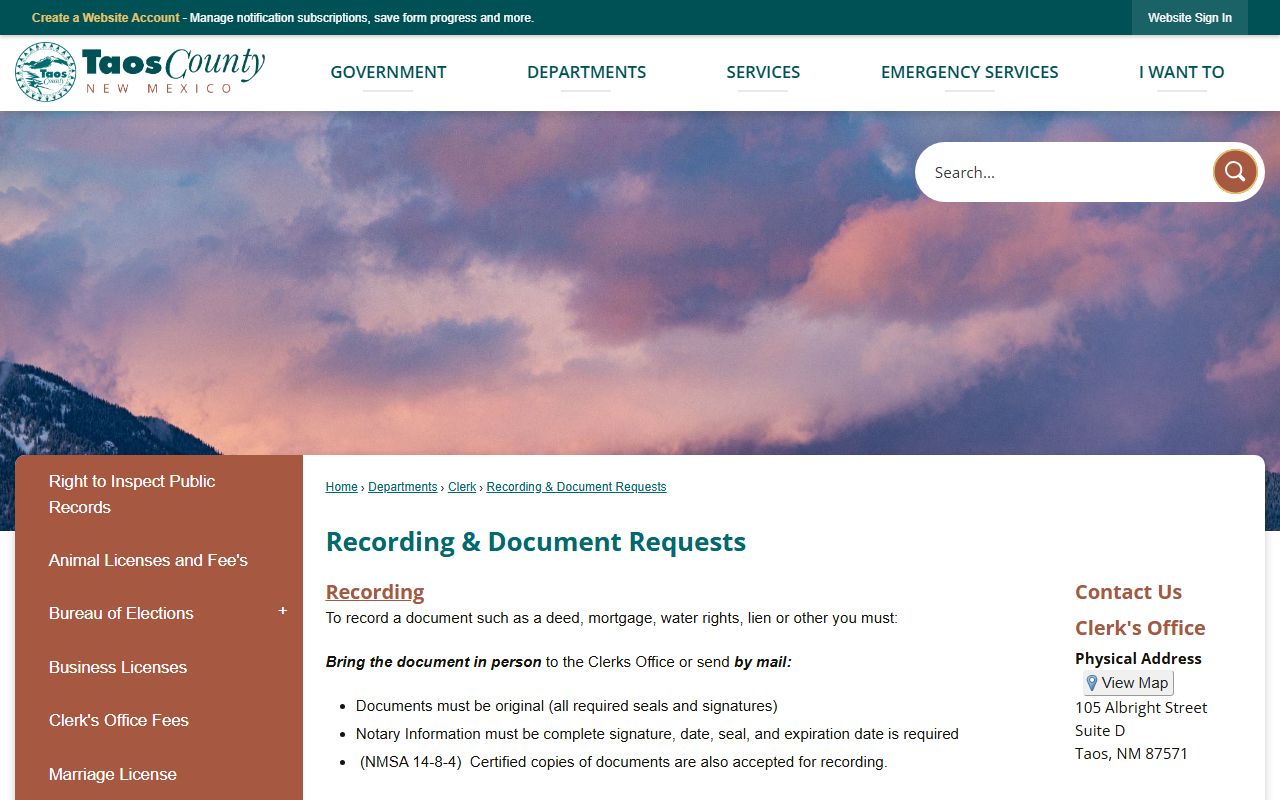Click the 'Notary Information must be complete' bullet
Viewport: 1280px width, 800px height.
(x=657, y=734)
